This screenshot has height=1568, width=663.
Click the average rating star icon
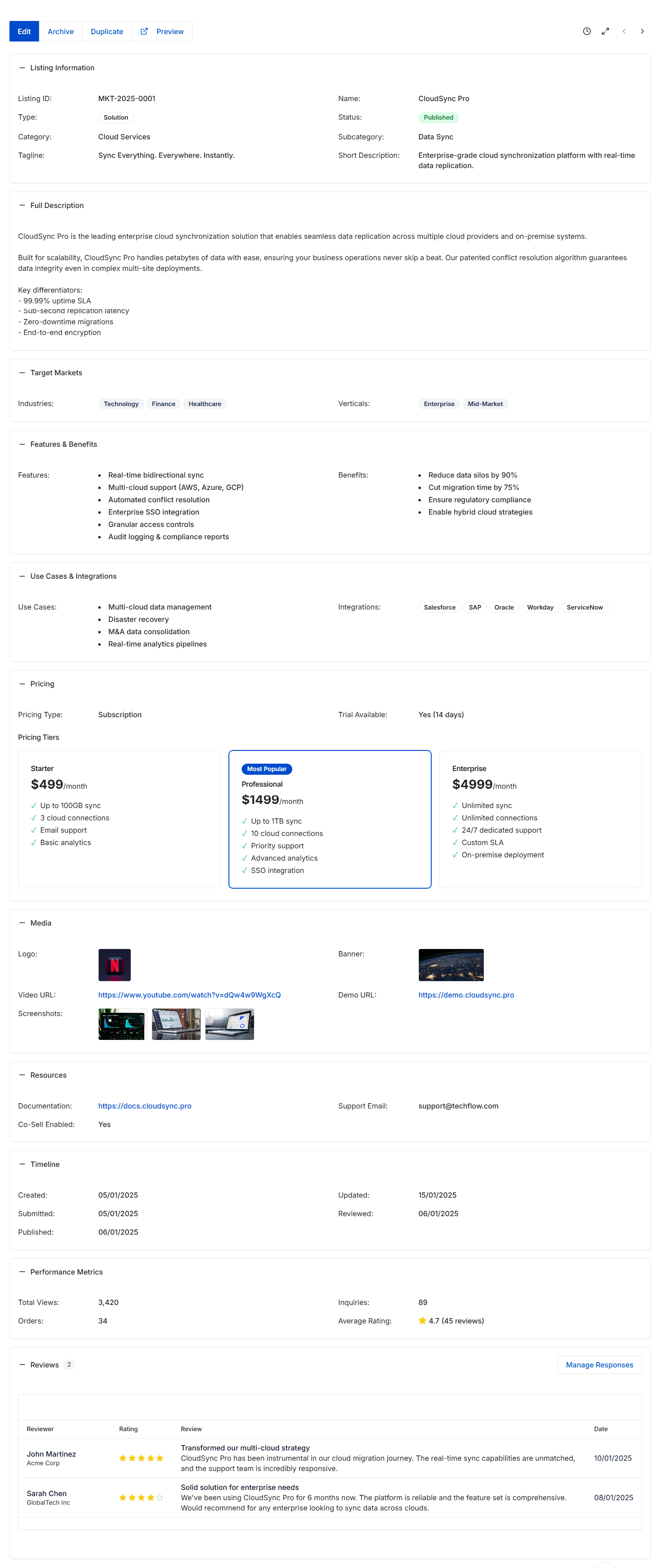tap(423, 1321)
